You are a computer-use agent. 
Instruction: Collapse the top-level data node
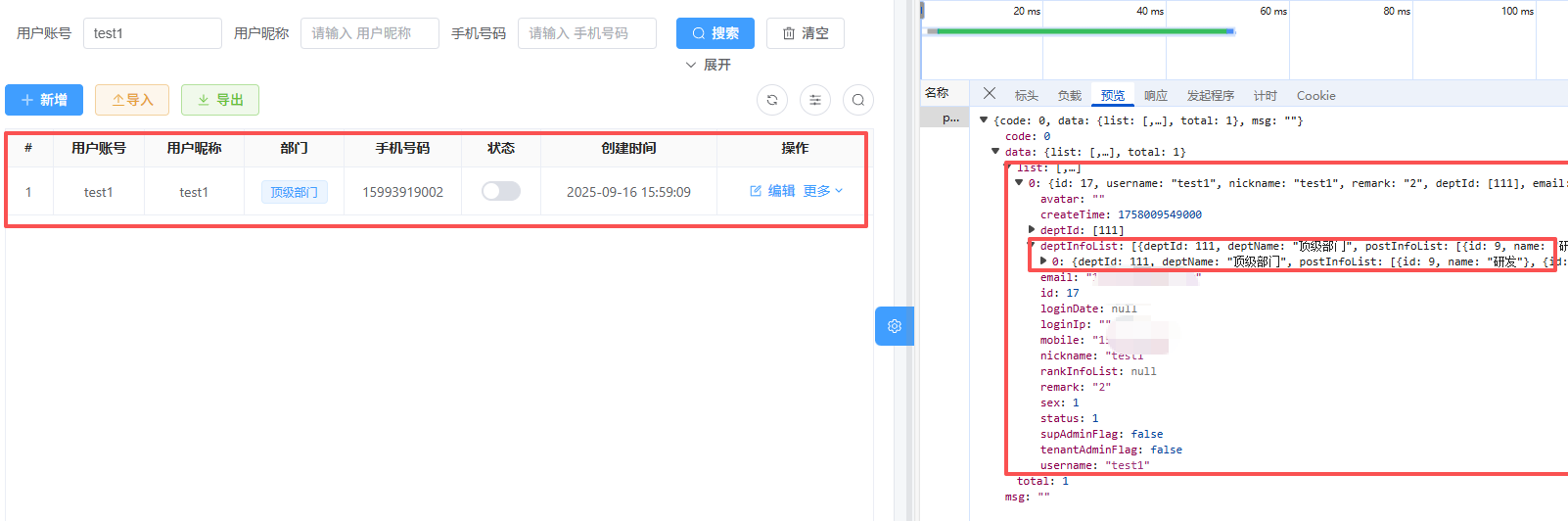tap(995, 152)
